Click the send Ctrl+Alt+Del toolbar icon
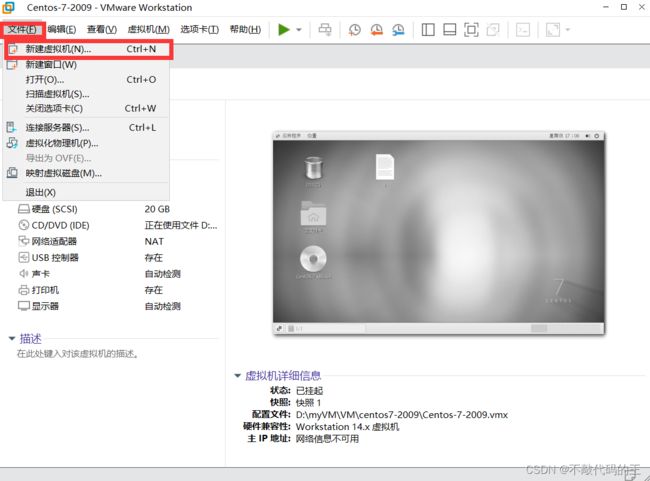This screenshot has height=481, width=650. [325, 30]
